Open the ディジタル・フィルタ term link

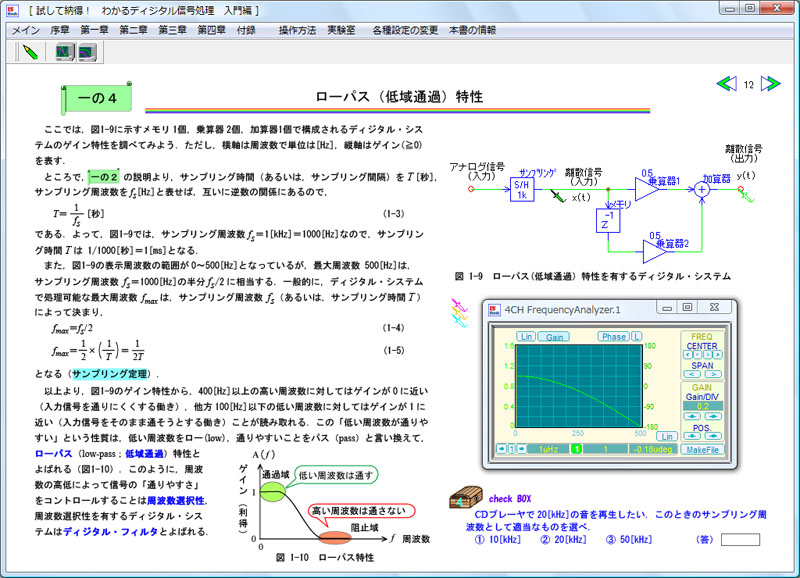click(x=110, y=532)
